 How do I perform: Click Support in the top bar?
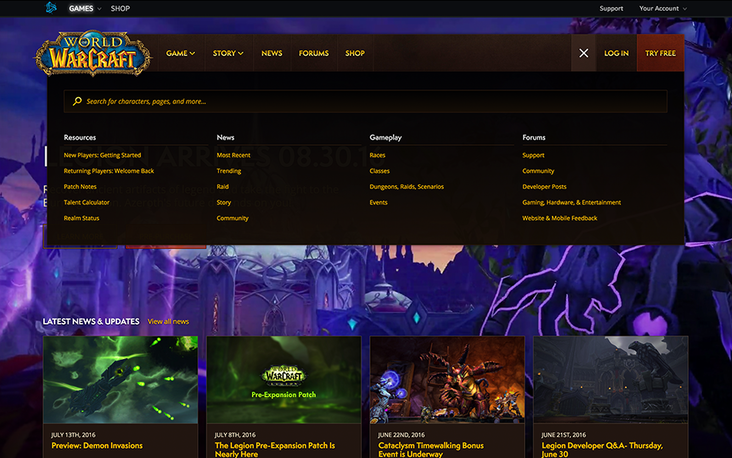click(x=611, y=8)
